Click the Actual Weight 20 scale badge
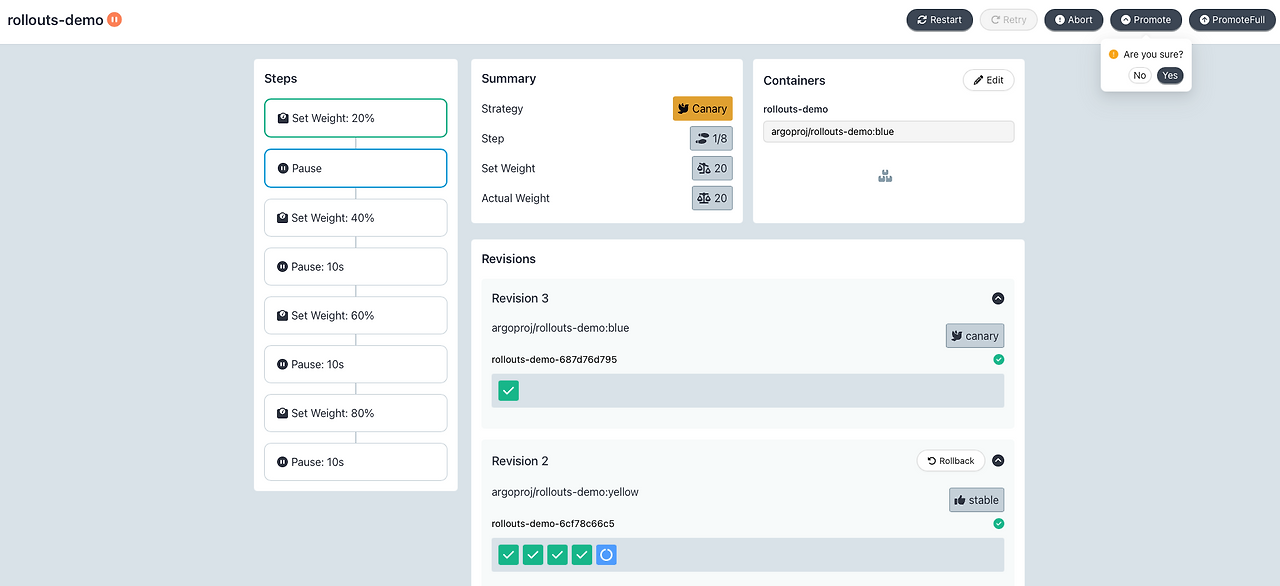Screen dimensions: 1280x586 (x=712, y=198)
